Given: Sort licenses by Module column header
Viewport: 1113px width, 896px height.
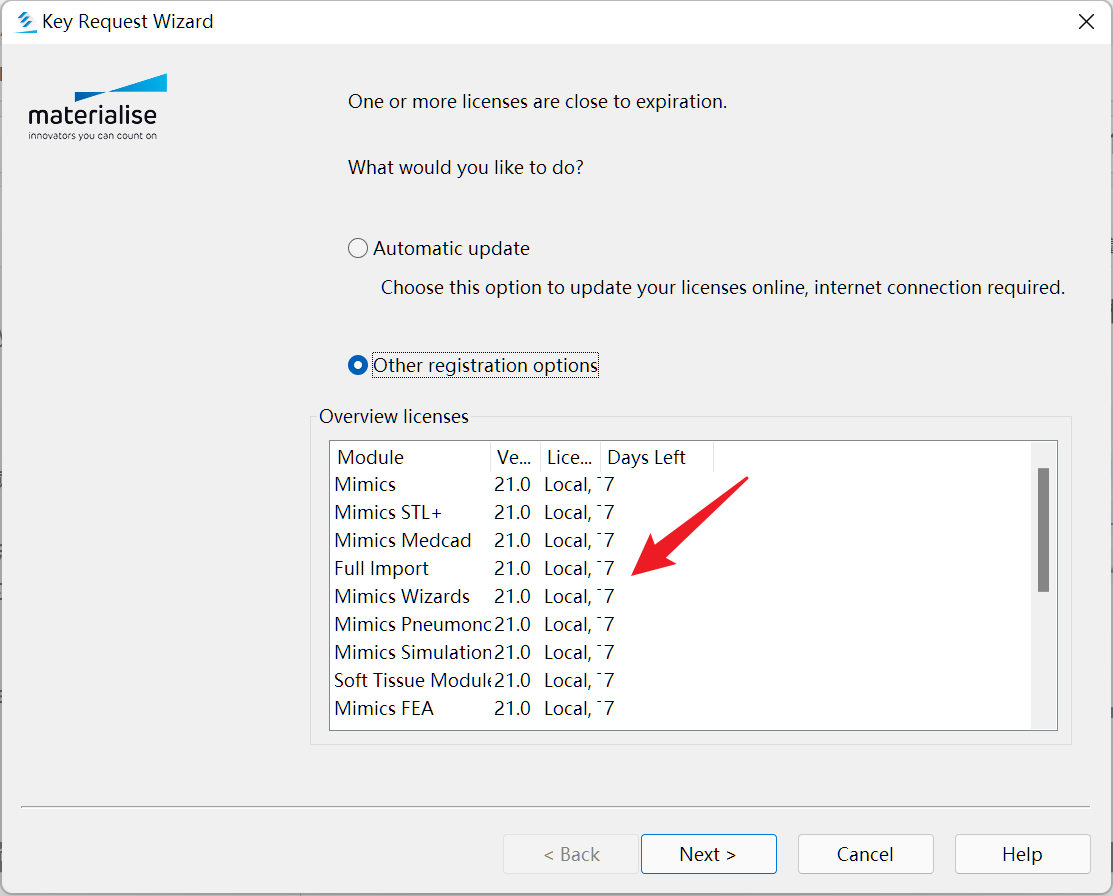Looking at the screenshot, I should pos(410,457).
